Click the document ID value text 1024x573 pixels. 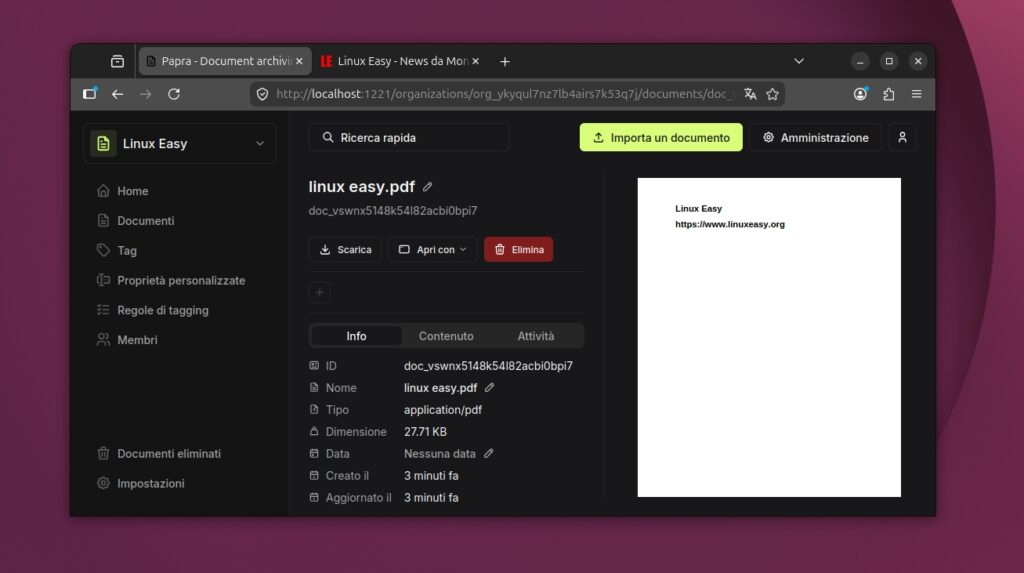(488, 366)
